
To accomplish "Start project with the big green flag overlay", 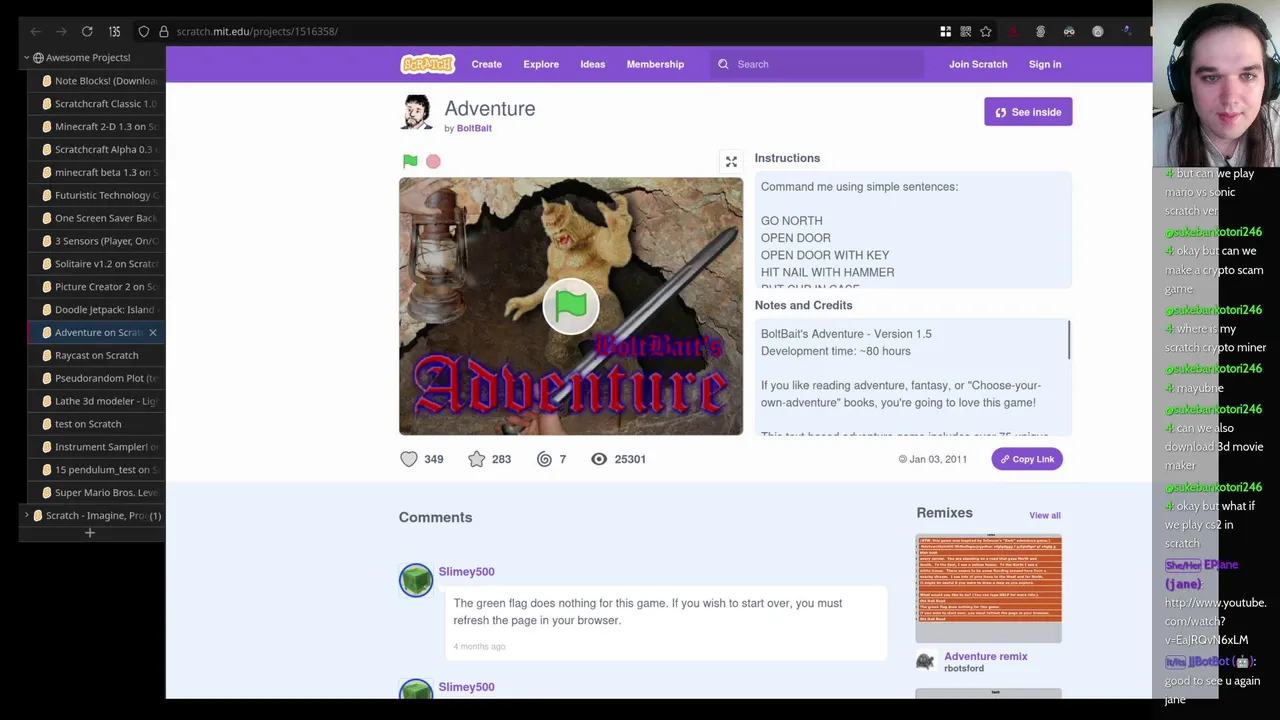I will click(x=571, y=306).
